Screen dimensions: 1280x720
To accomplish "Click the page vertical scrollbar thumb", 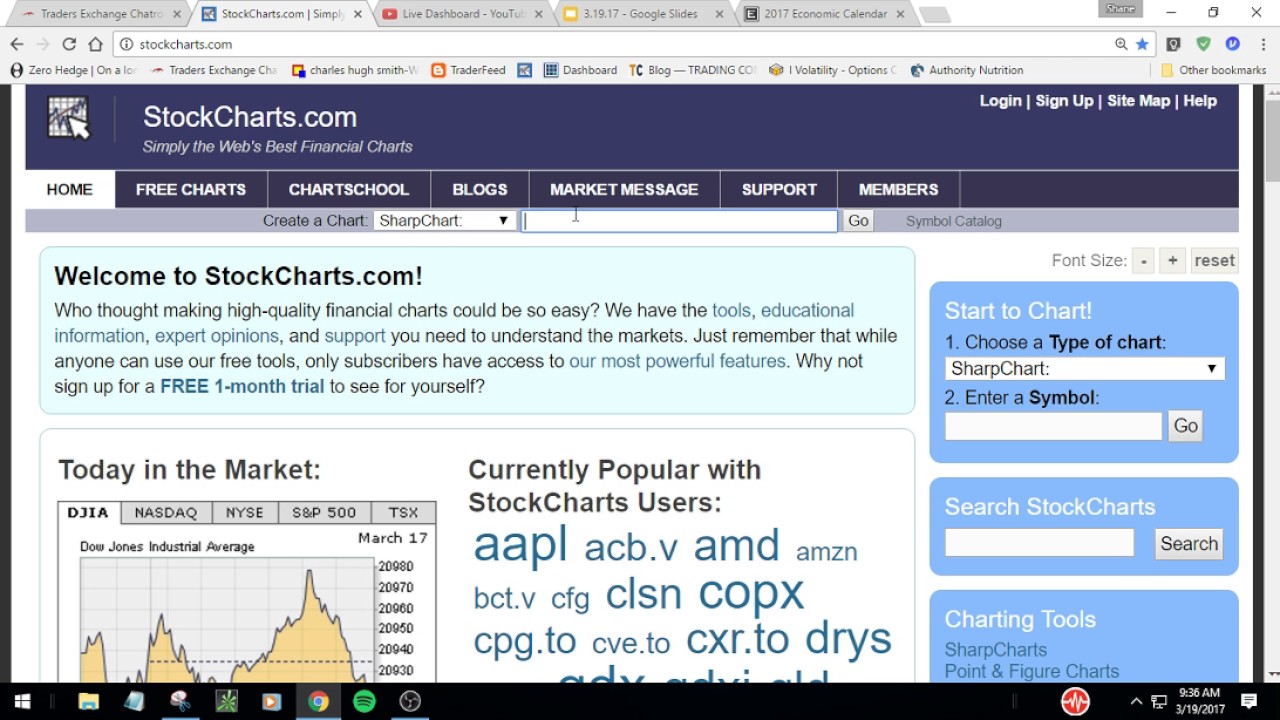I will click(x=1272, y=142).
